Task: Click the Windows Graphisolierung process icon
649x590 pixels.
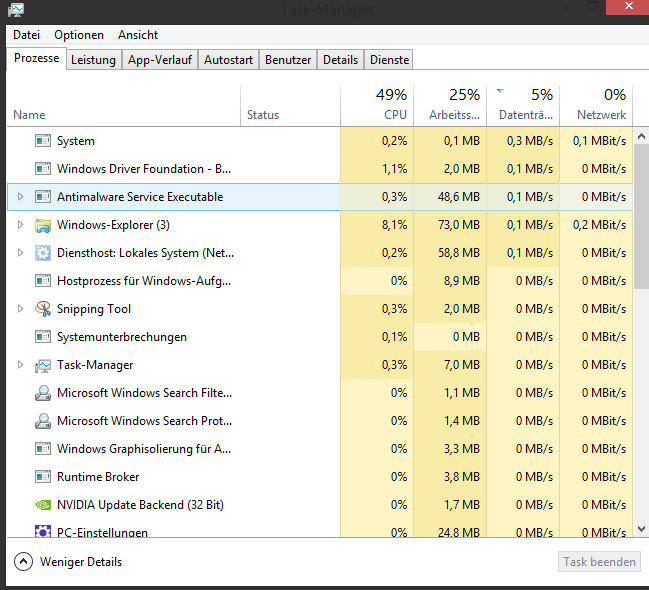Action: [43, 449]
